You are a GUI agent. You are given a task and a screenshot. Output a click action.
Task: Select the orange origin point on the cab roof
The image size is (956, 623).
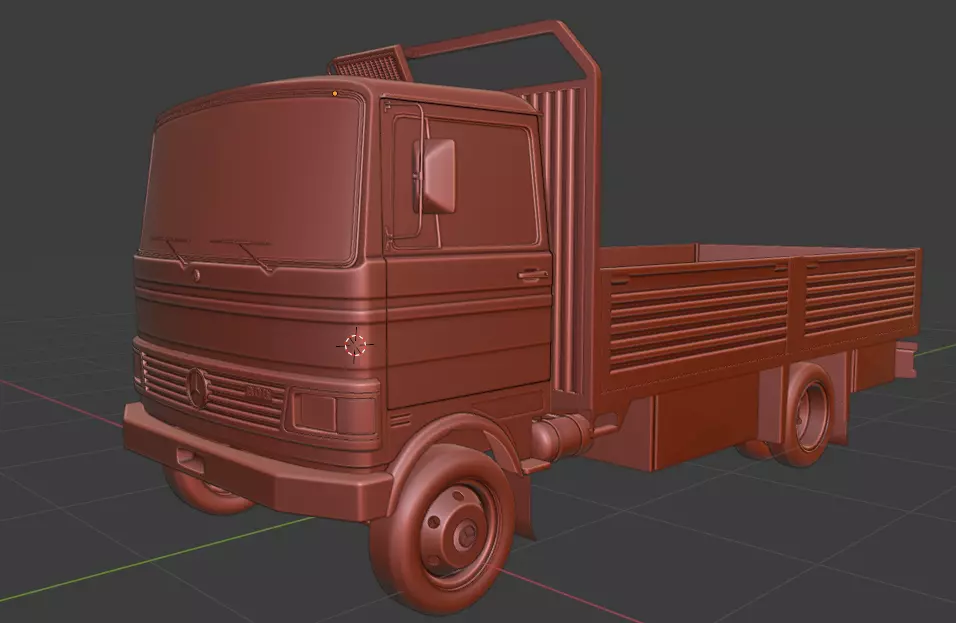coord(335,93)
